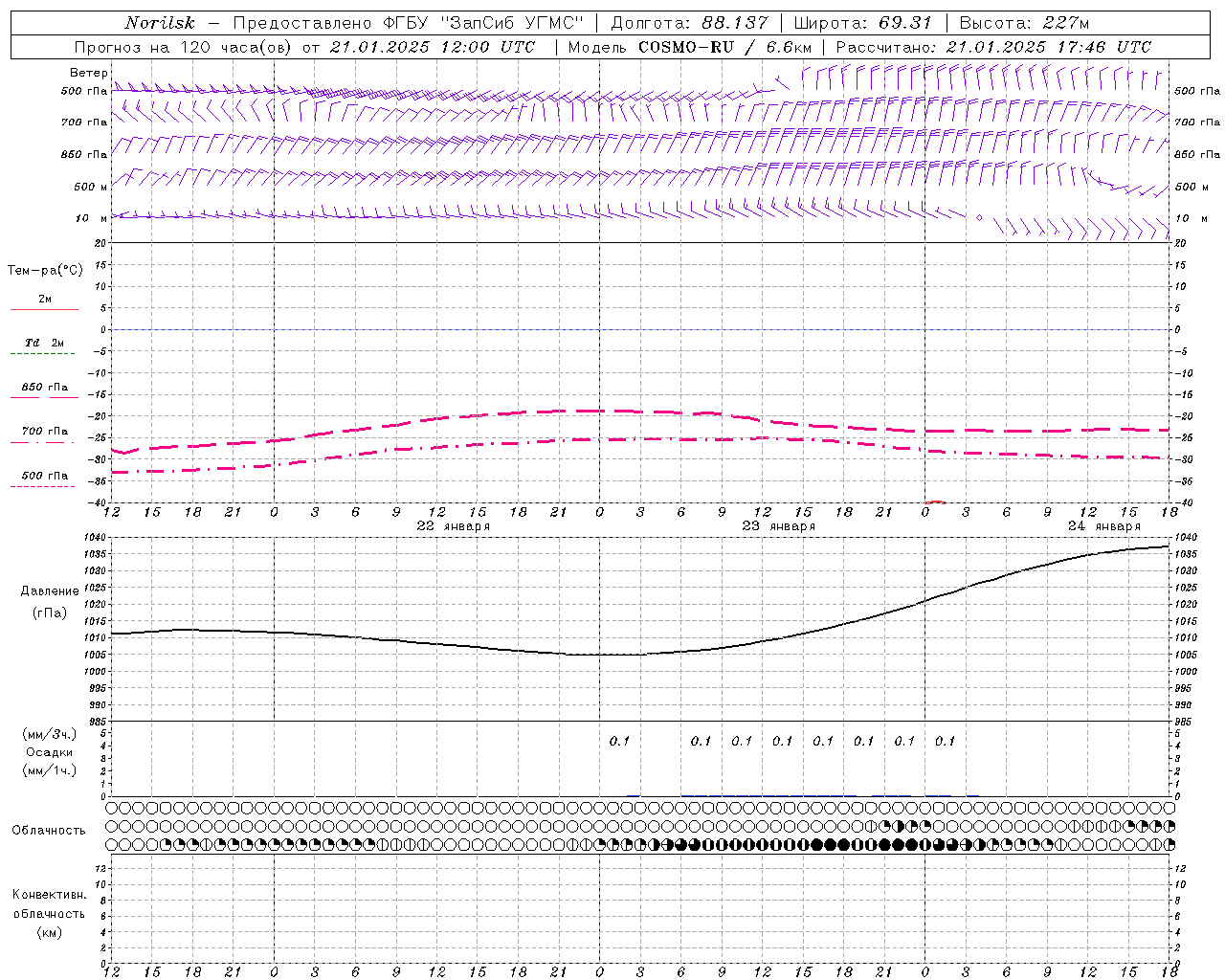Click the Td 2м legend label
The image size is (1225, 980).
44,343
